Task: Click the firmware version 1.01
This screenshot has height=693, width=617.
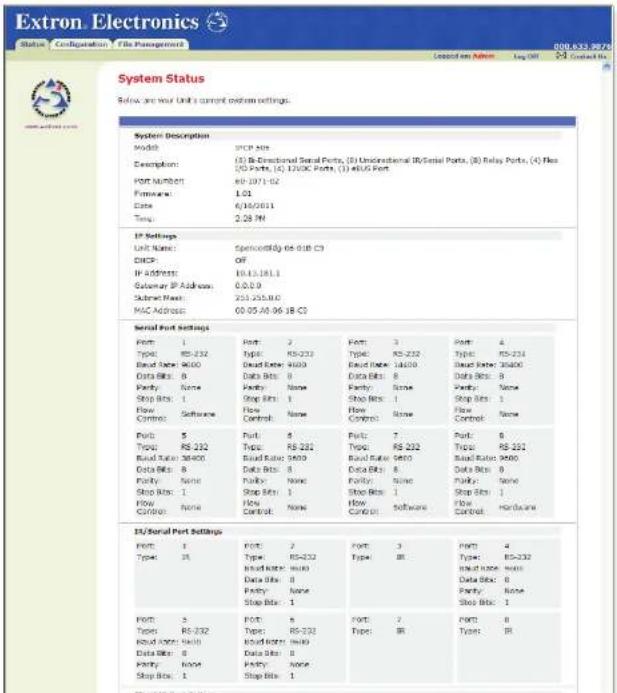Action: click(x=243, y=194)
